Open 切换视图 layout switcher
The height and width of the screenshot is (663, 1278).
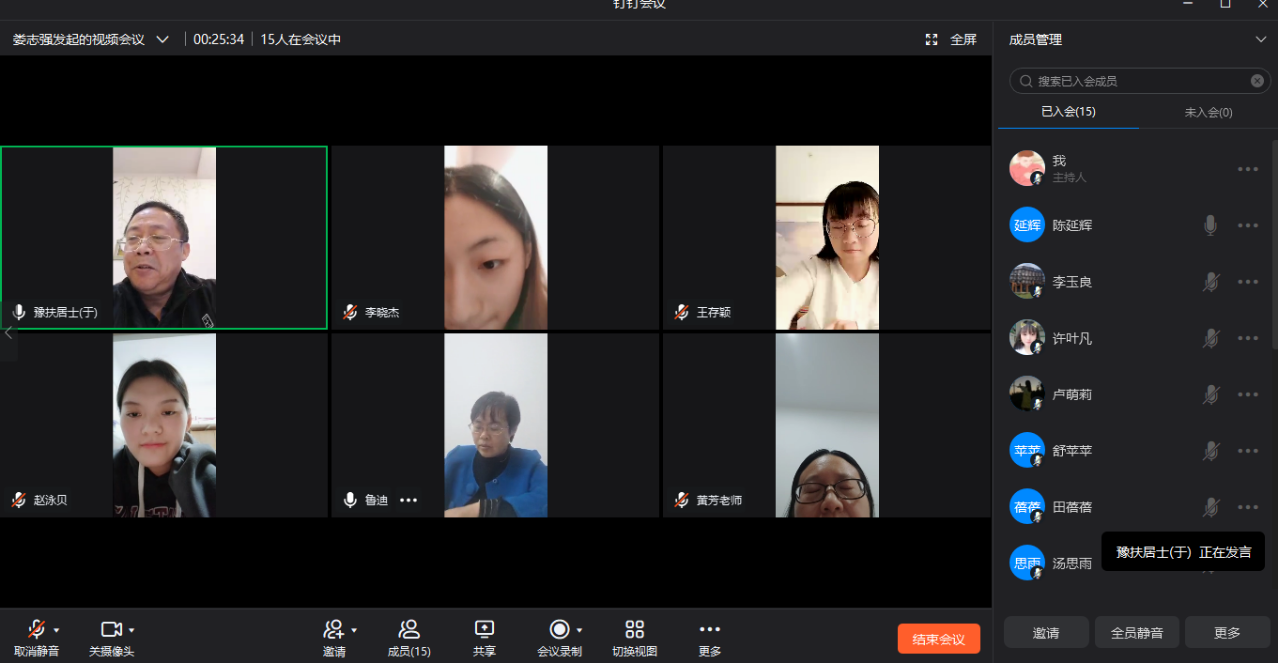pos(634,629)
